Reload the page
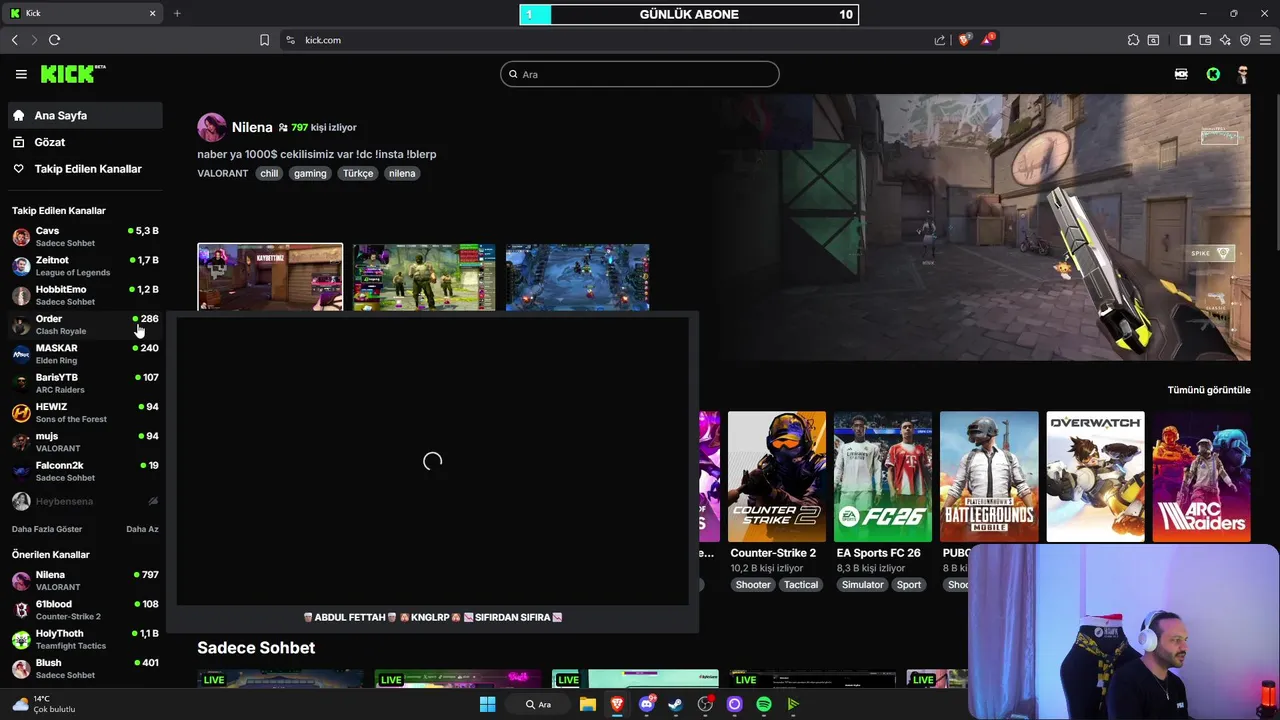The height and width of the screenshot is (720, 1280). tap(54, 40)
